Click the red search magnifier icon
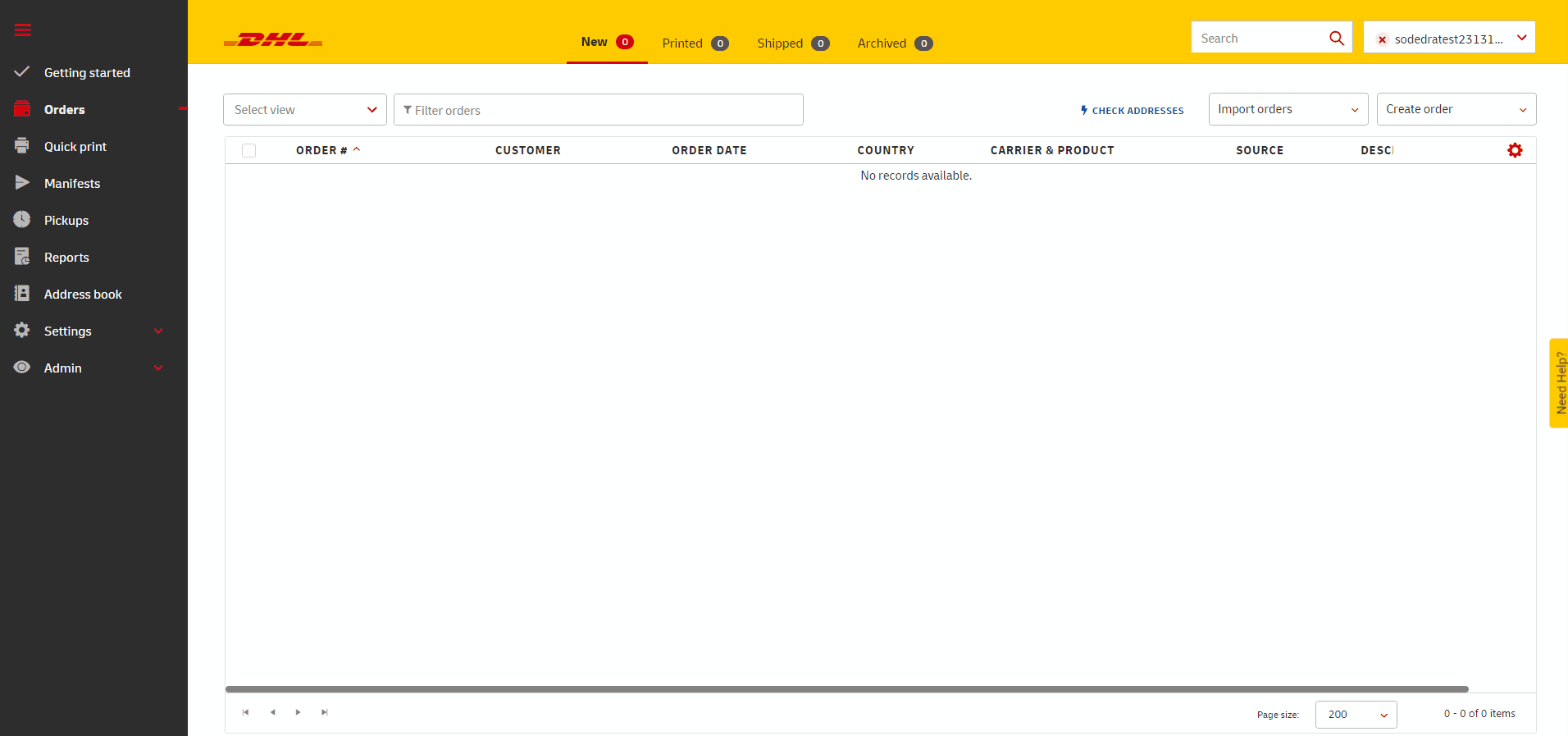 [1337, 38]
